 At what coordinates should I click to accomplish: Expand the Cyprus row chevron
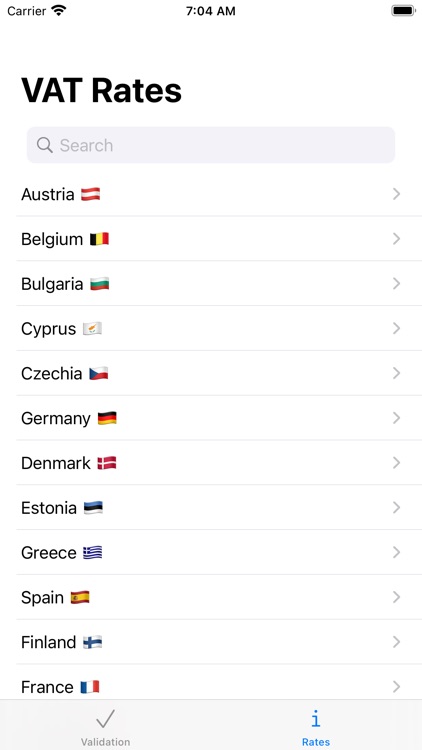(x=396, y=328)
